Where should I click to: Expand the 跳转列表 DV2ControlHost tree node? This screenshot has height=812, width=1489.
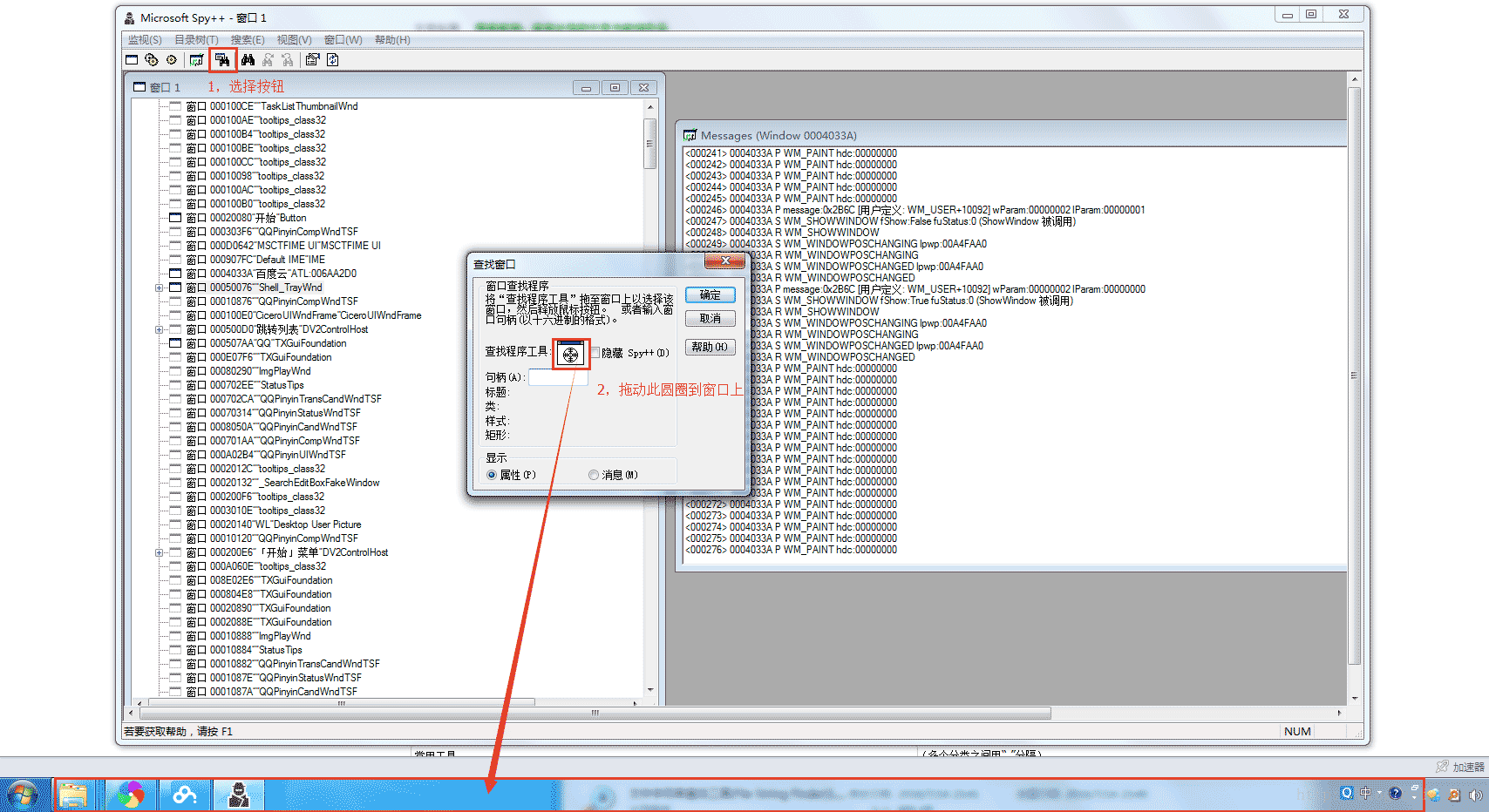point(160,329)
